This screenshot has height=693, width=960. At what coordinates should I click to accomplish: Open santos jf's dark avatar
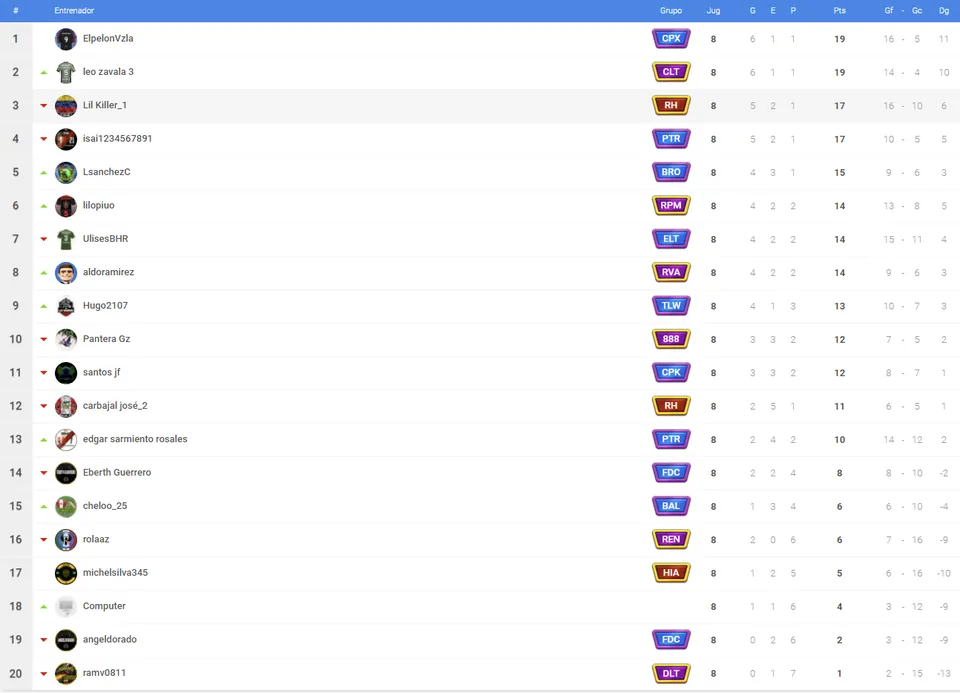click(66, 372)
